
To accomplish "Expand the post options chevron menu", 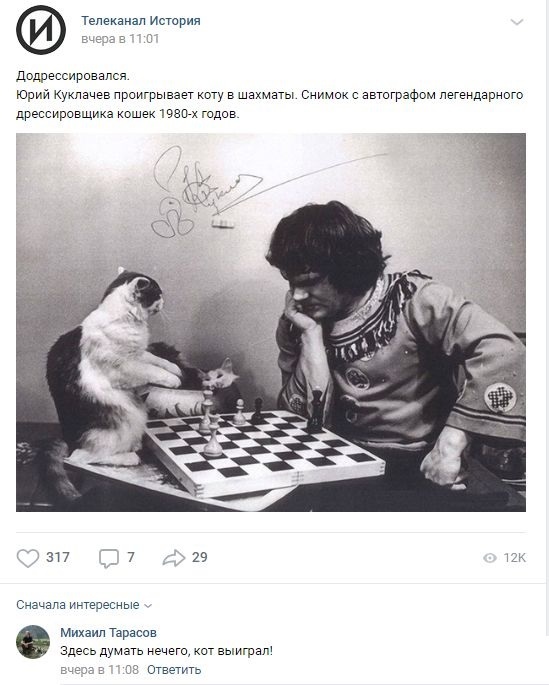I will click(517, 22).
